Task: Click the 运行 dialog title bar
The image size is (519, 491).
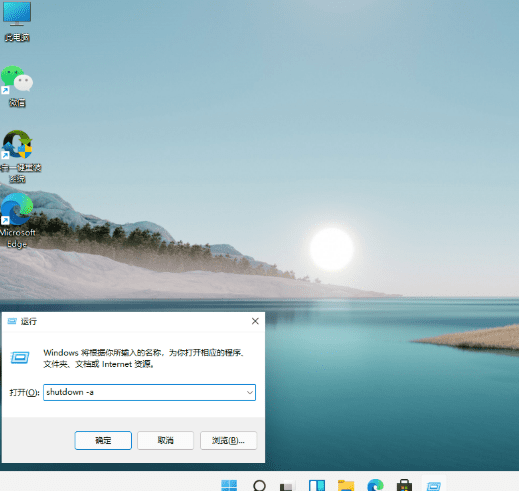Action: 133,321
